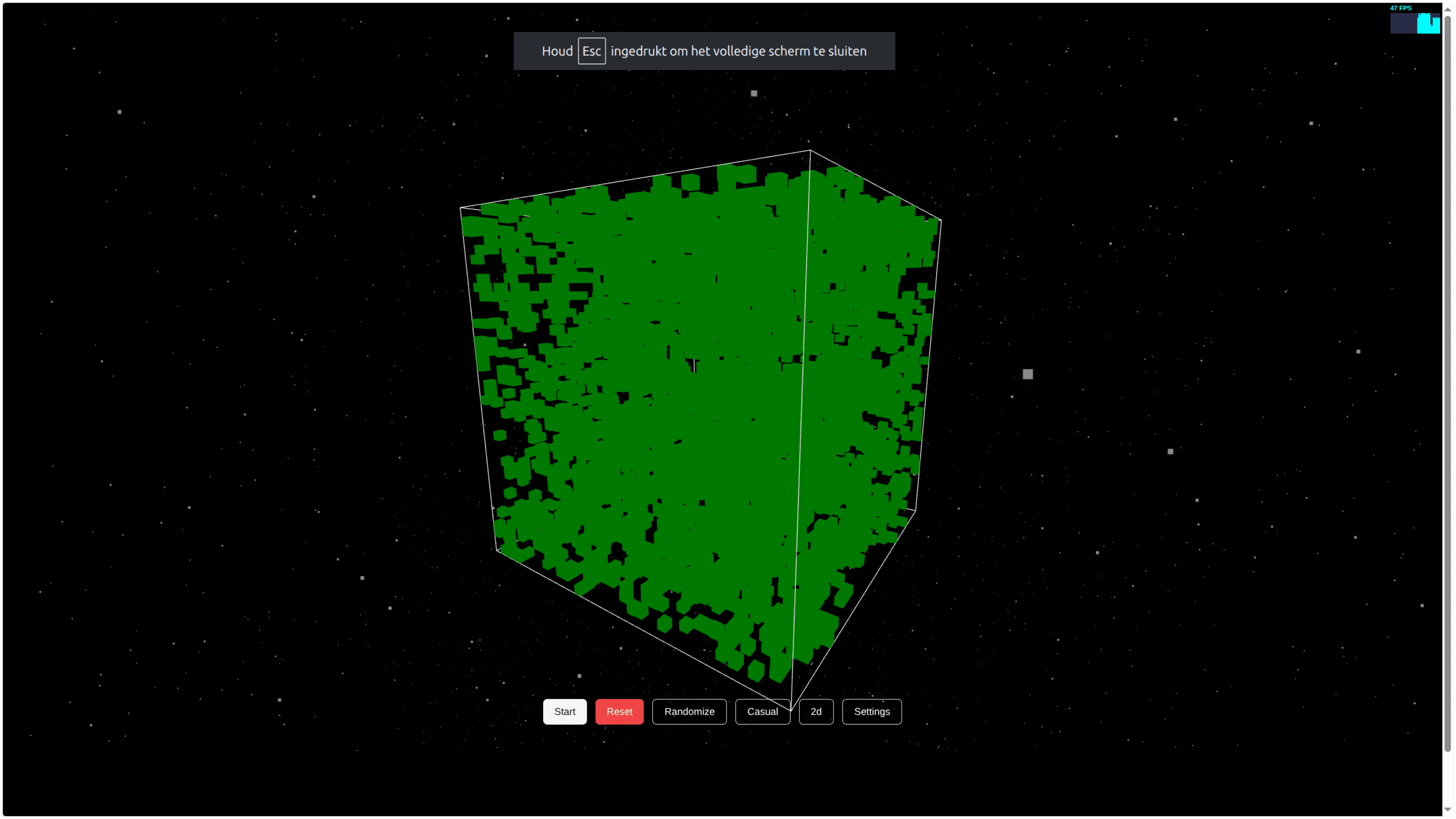Open the Settings panel
The image size is (1456, 819).
[872, 712]
